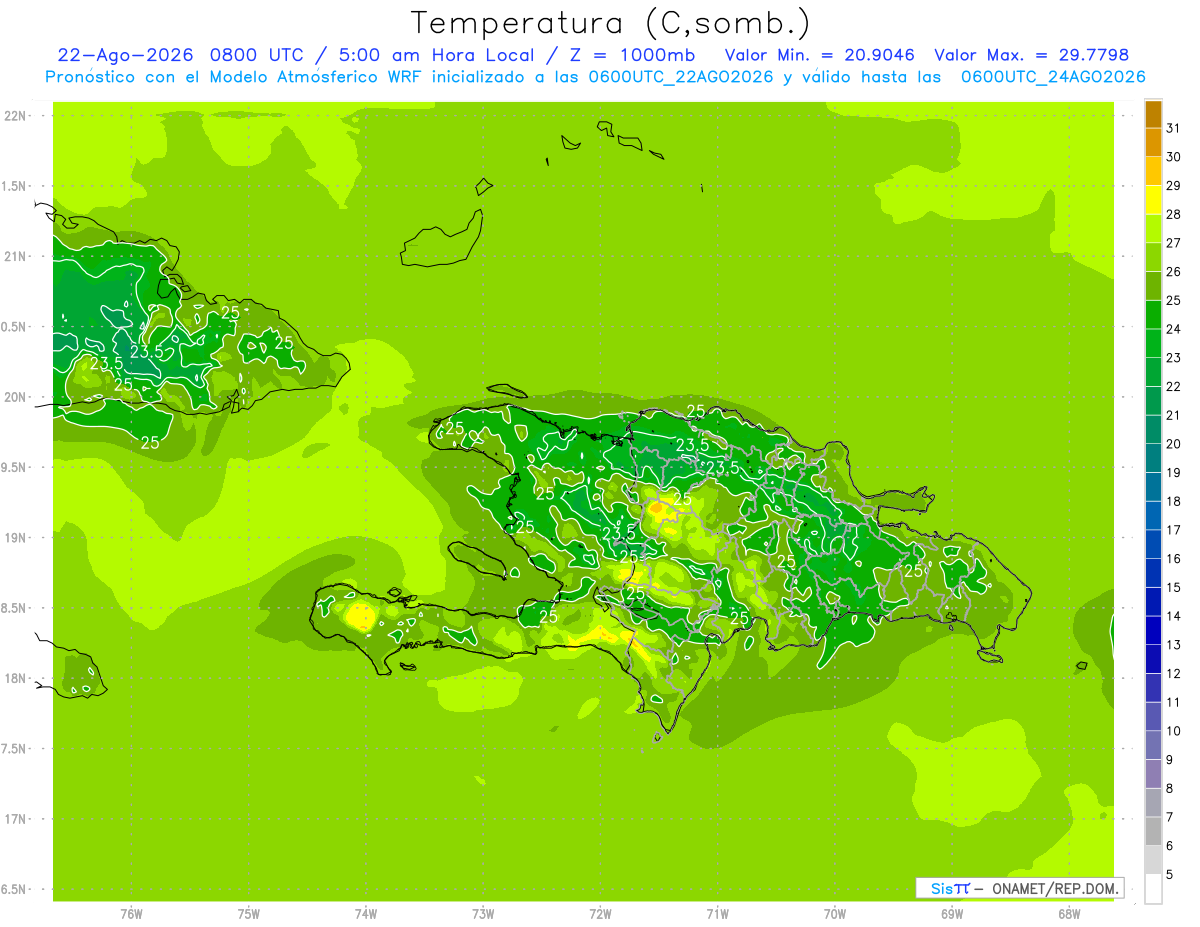Click the "8.5N" latitude axis label
The image size is (1200, 927).
(x=15, y=608)
